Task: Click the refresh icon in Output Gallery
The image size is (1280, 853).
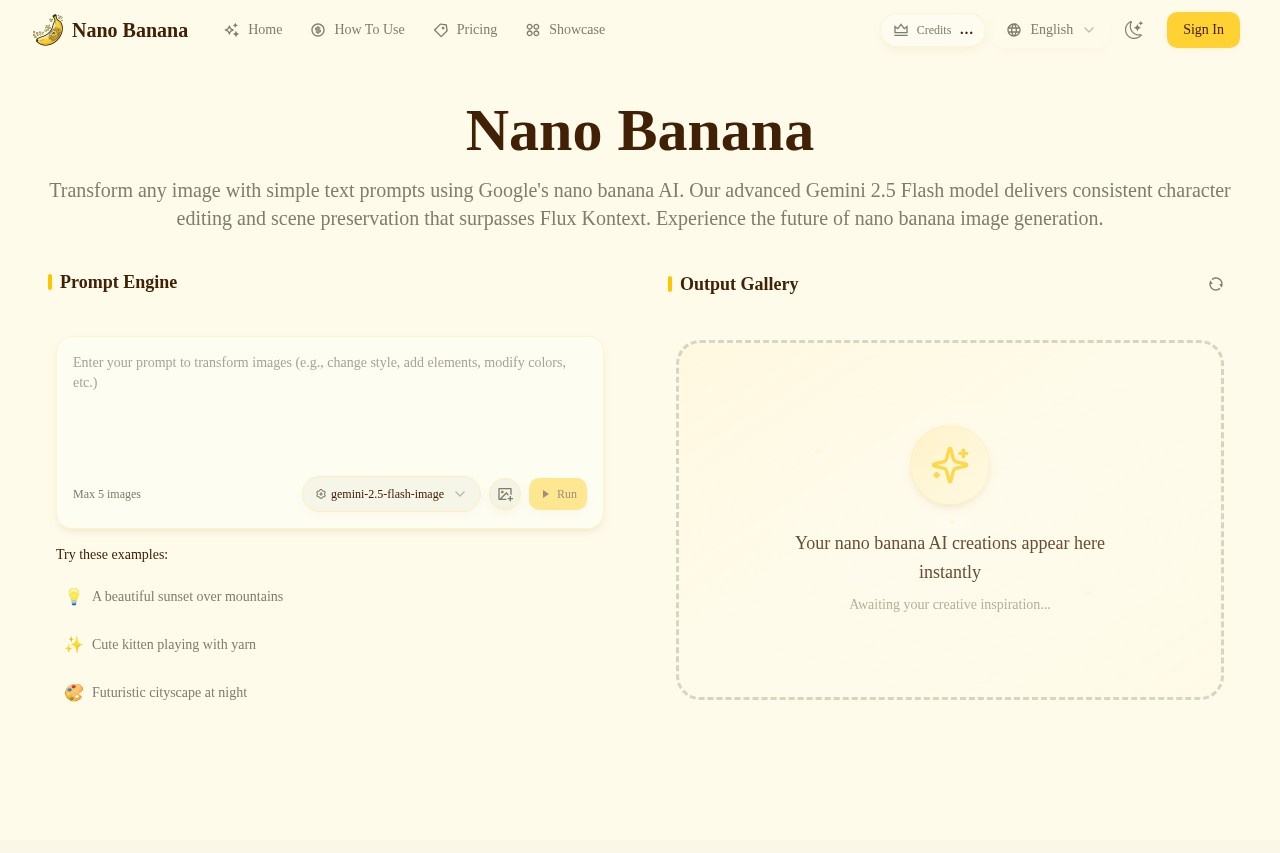Action: [x=1216, y=284]
